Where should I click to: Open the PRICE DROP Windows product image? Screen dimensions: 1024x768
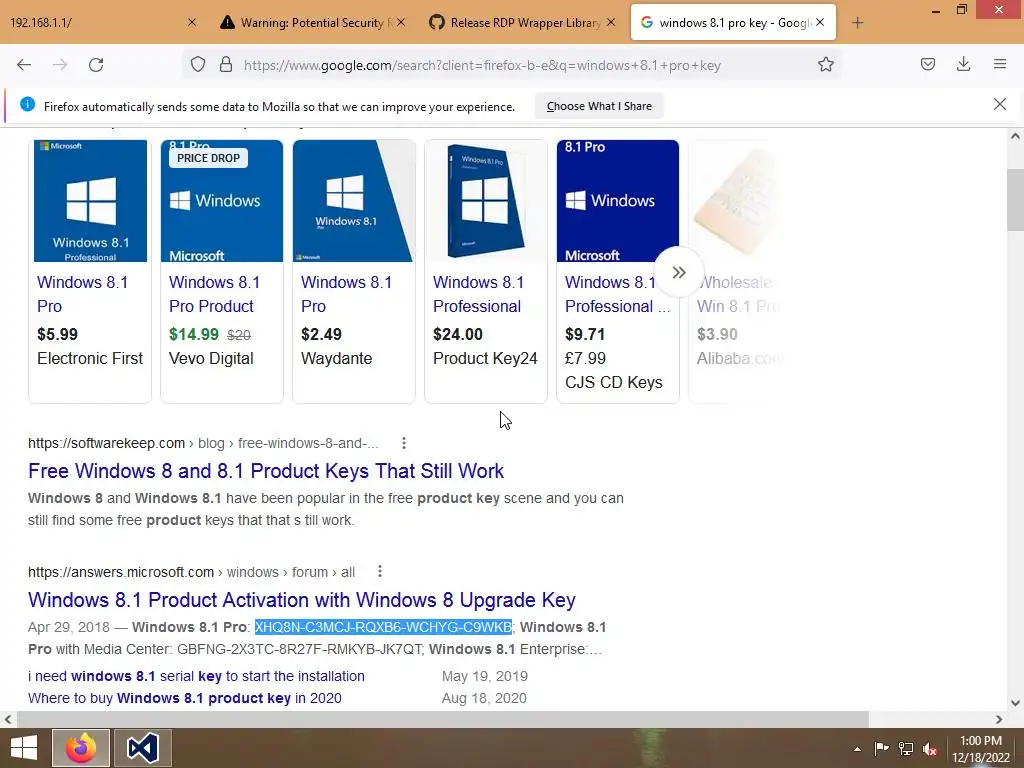pyautogui.click(x=222, y=200)
